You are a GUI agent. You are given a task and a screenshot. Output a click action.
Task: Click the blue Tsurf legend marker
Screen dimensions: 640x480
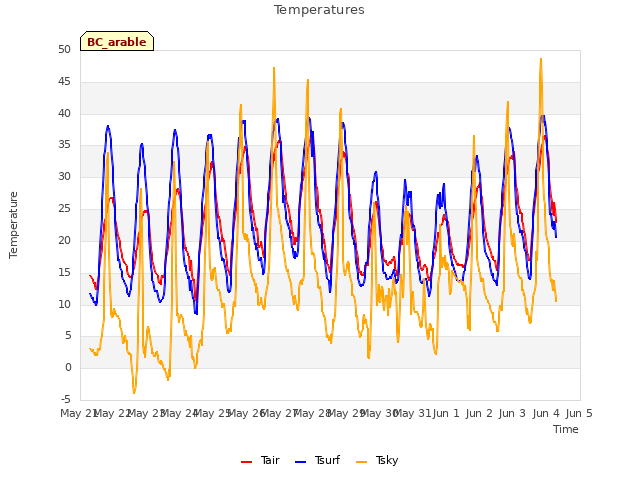tap(300, 462)
